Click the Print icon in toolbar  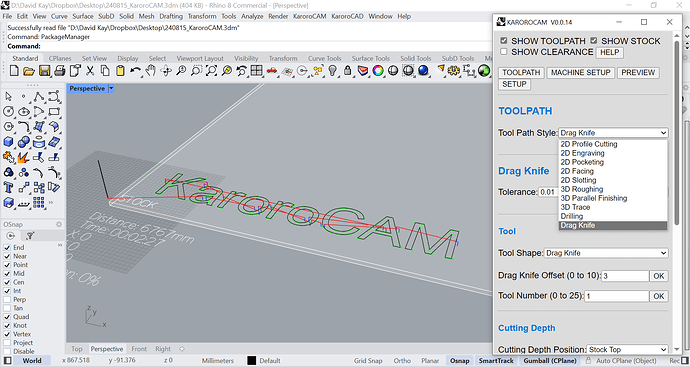59,70
